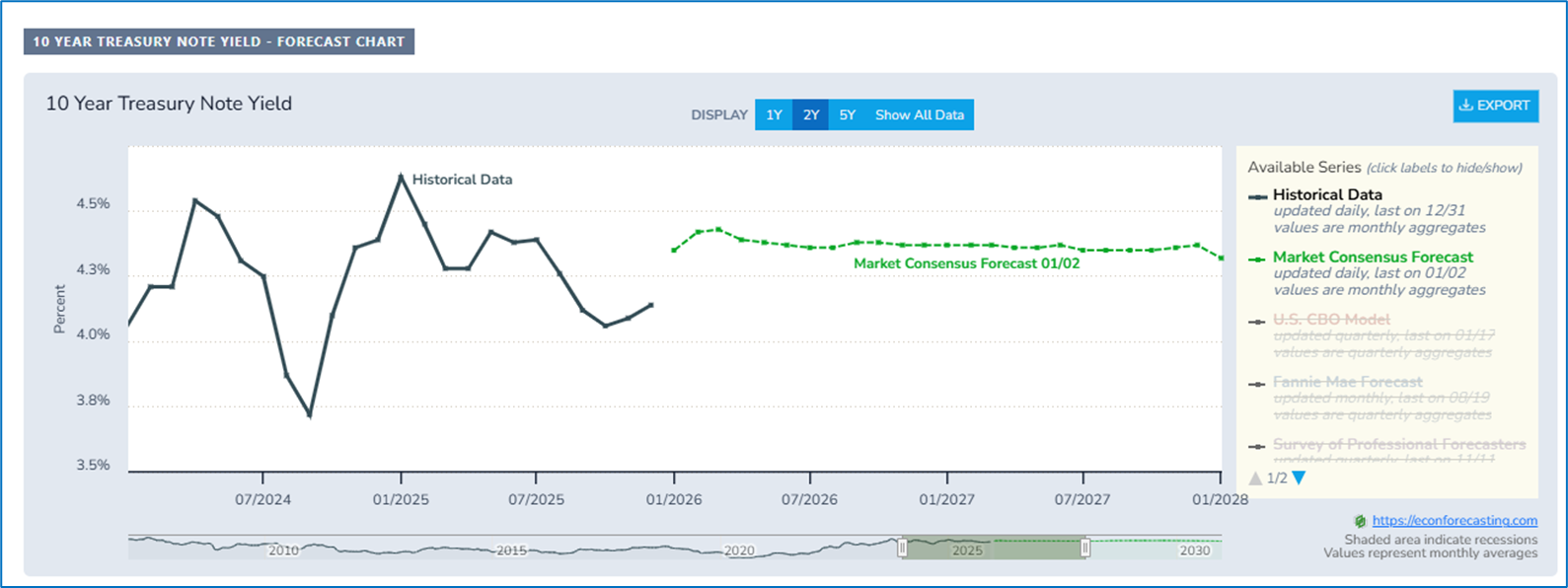Show the U.S. CBO Model series
1568x588 pixels.
point(1331,320)
